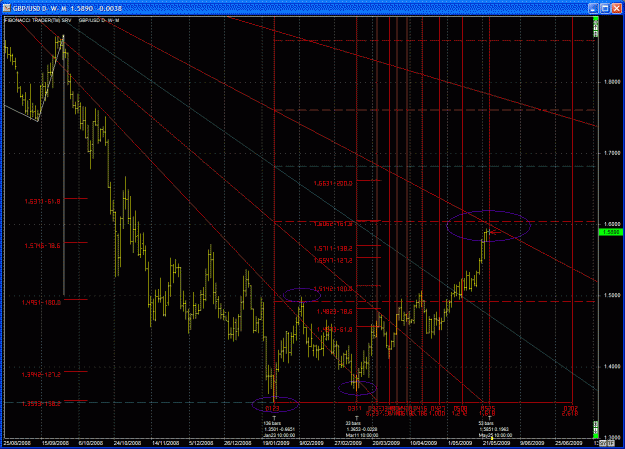Image resolution: width=625 pixels, height=449 pixels.
Task: Select the 1.4951-100.0 left retracement label
Action: click(41, 303)
